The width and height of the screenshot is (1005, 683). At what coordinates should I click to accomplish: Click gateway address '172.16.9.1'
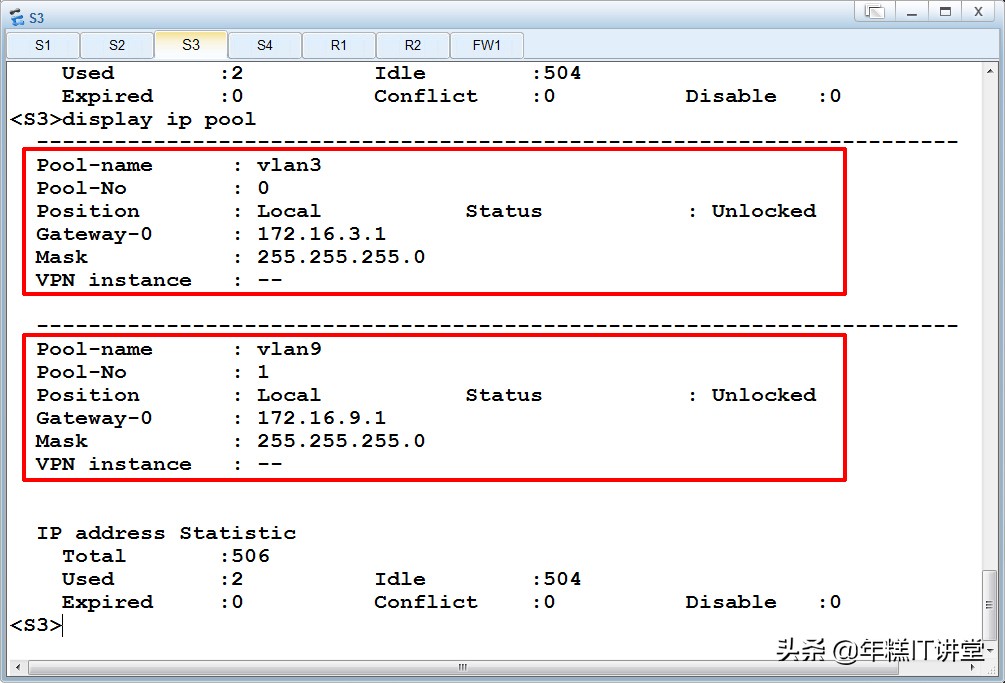pos(322,418)
